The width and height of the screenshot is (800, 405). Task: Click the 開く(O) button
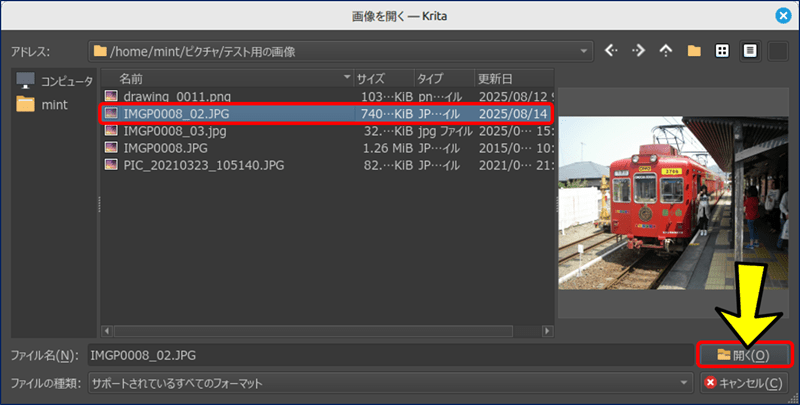pyautogui.click(x=744, y=354)
